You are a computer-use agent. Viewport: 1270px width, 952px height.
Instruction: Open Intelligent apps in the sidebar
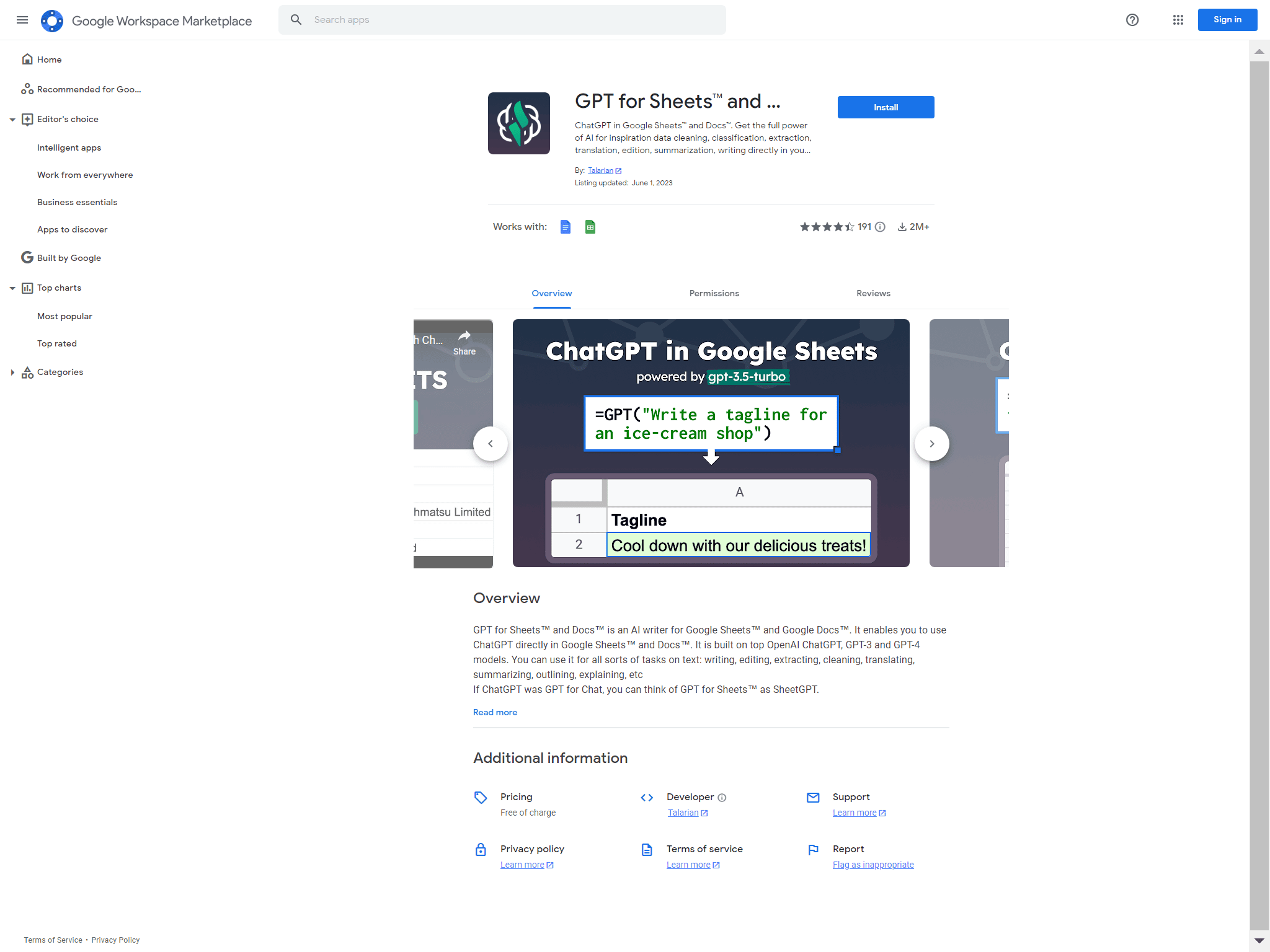click(x=69, y=148)
